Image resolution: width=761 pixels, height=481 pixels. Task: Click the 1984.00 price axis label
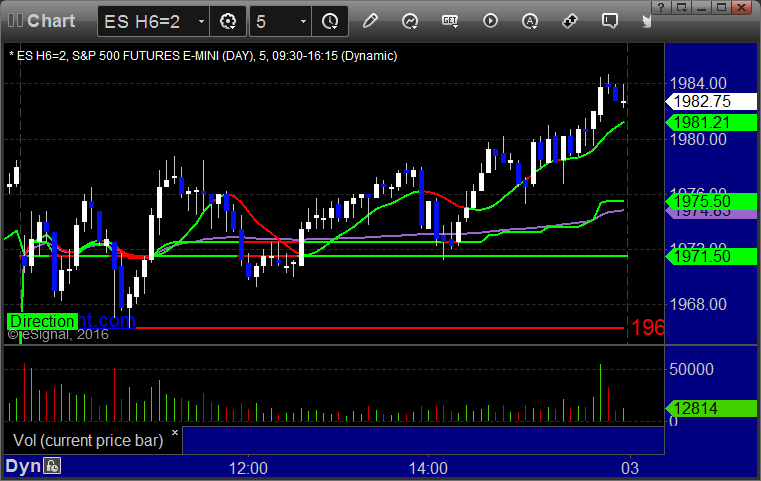(x=698, y=83)
